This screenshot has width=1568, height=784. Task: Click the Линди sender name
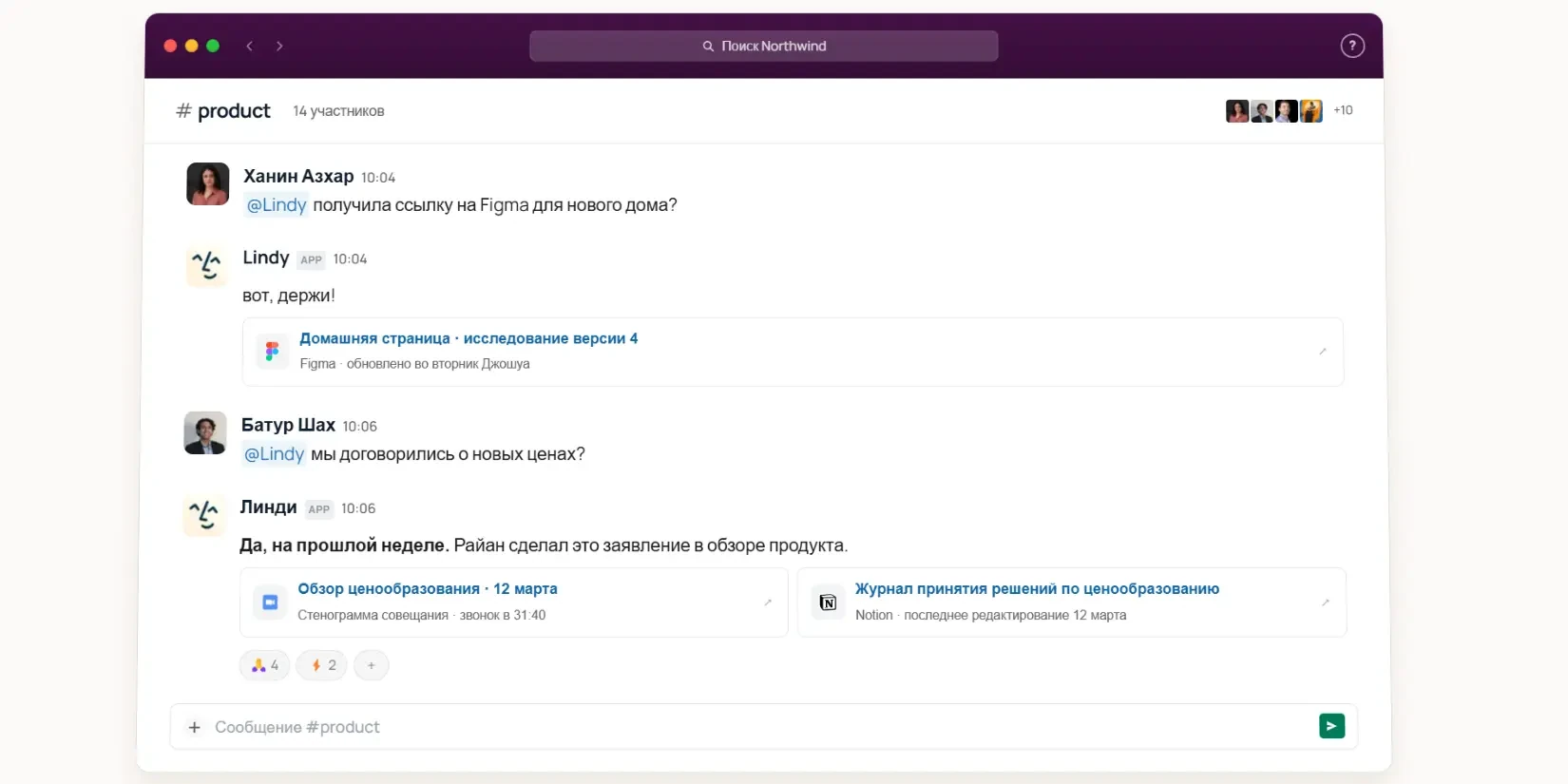[268, 507]
